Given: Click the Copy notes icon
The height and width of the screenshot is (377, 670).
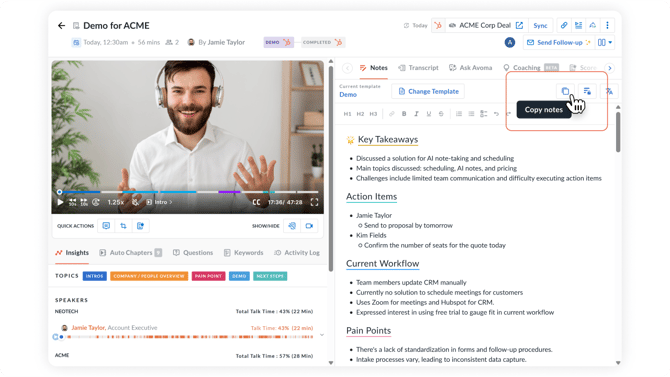Looking at the screenshot, I should tap(565, 91).
